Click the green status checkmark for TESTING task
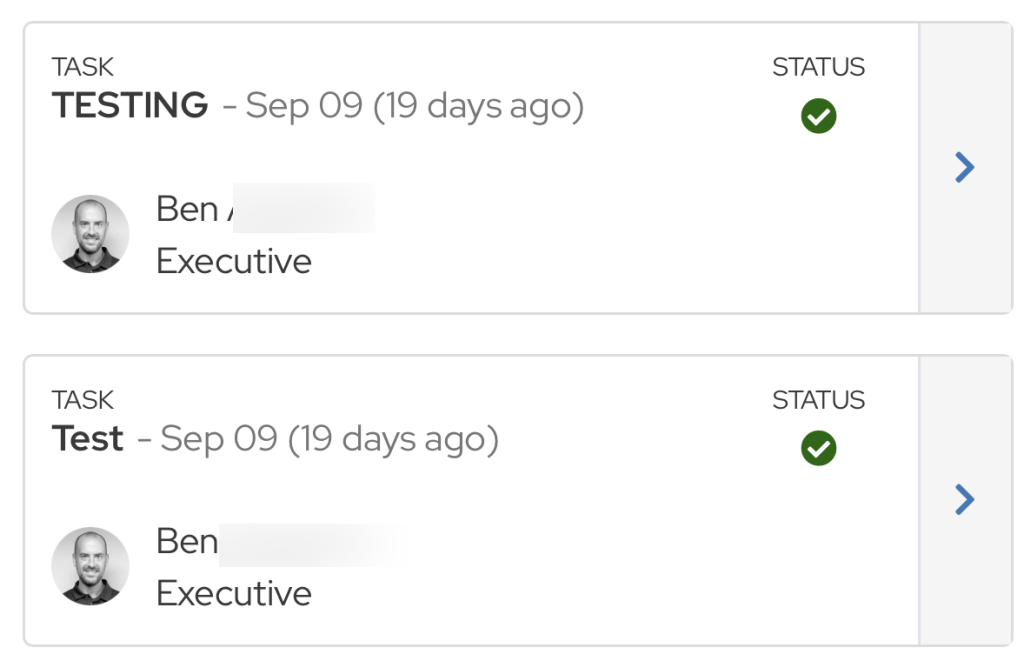The width and height of the screenshot is (1024, 661). pyautogui.click(x=818, y=117)
